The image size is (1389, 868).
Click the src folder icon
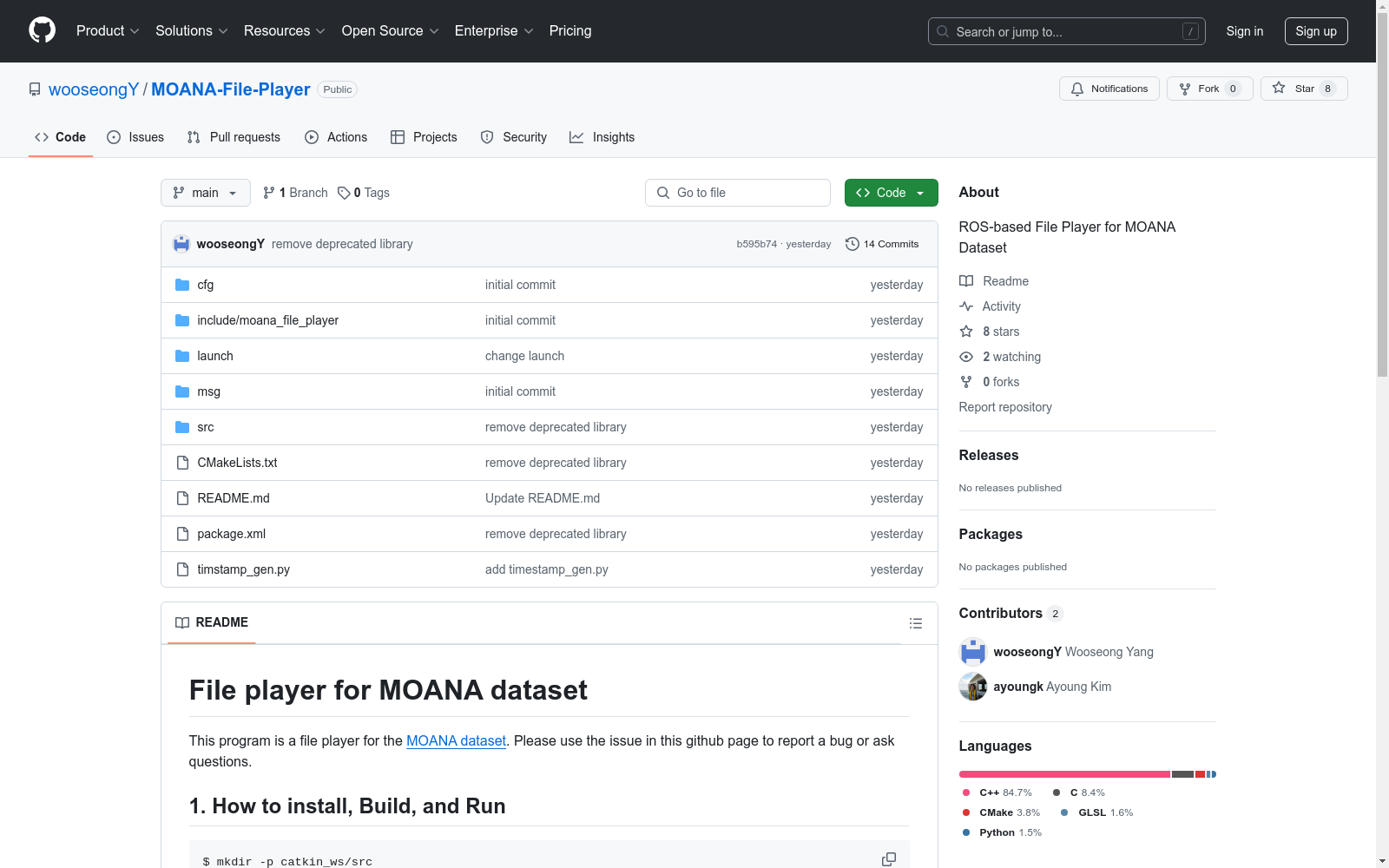(182, 427)
